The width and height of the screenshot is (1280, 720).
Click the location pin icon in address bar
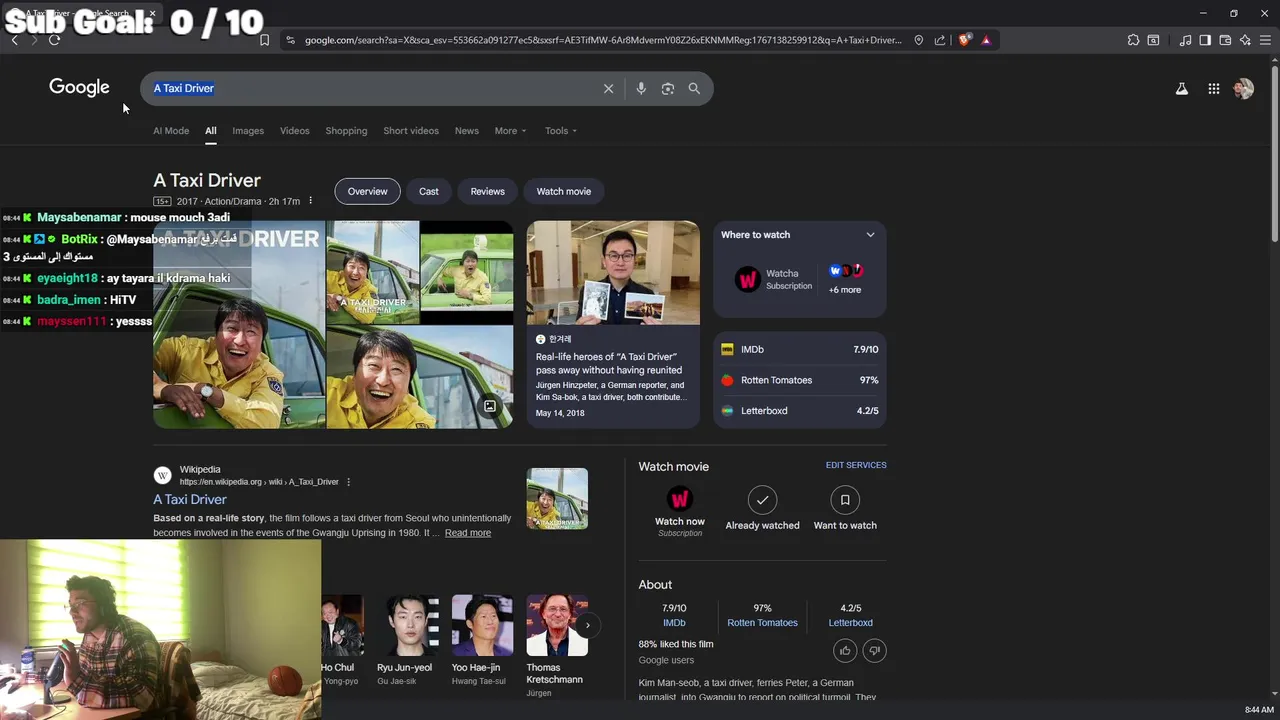[x=919, y=40]
